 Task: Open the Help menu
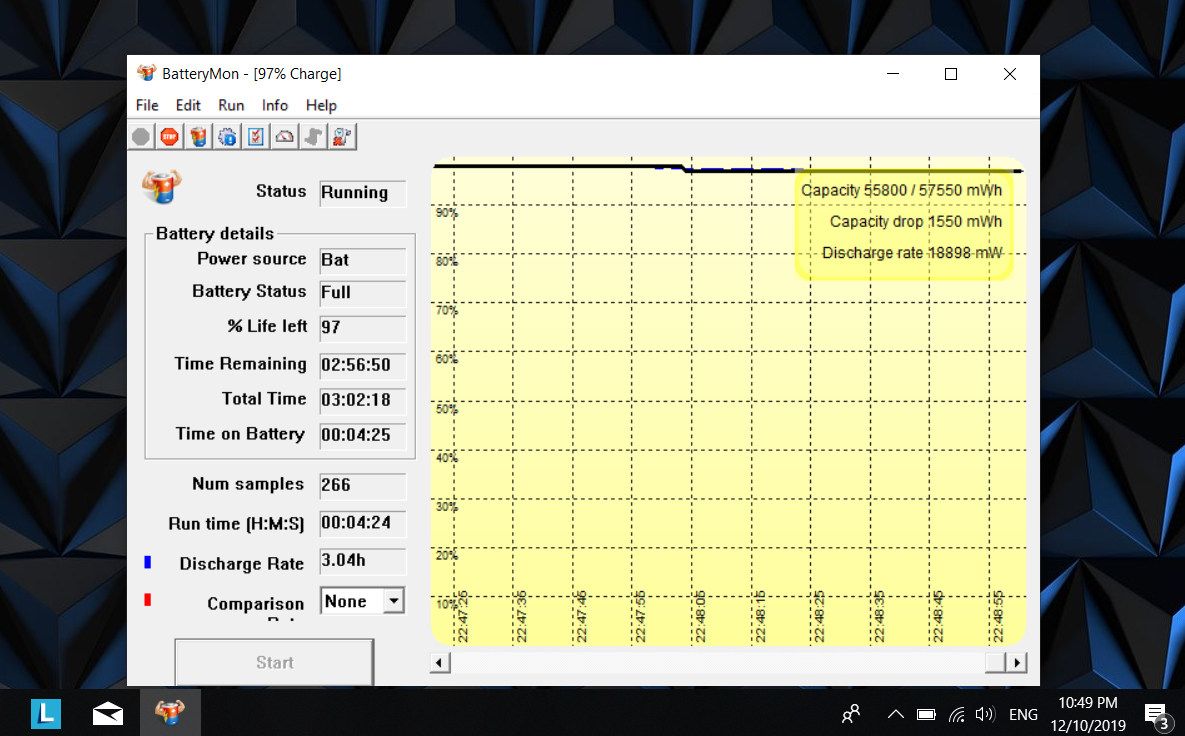coord(321,105)
